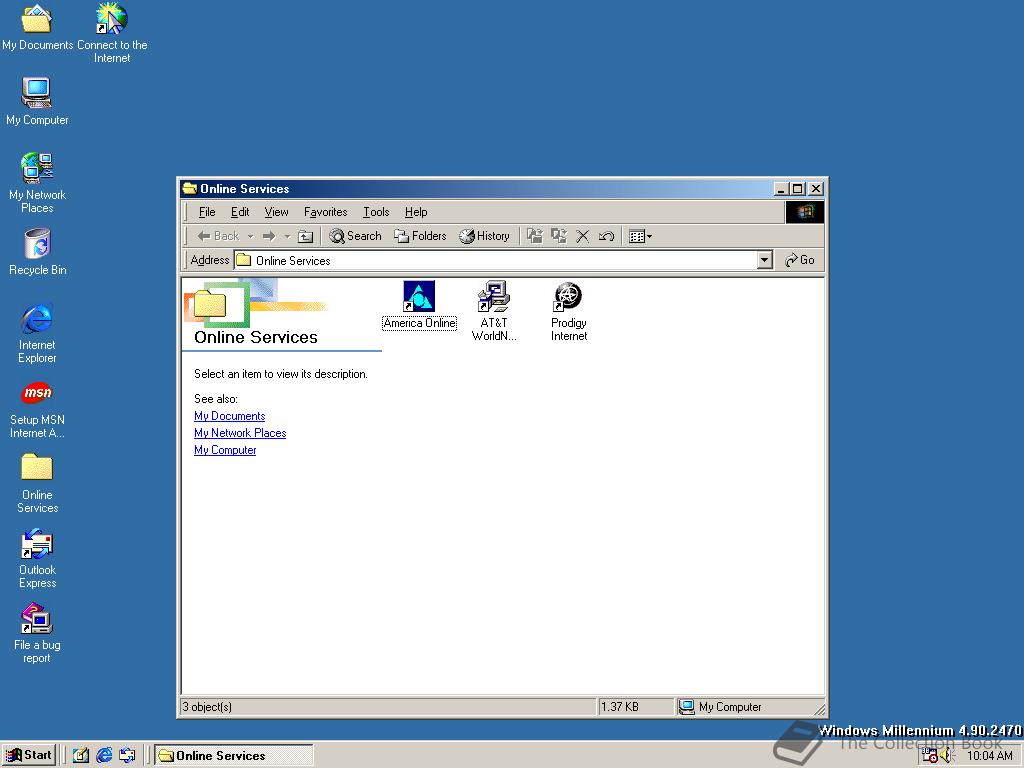The width and height of the screenshot is (1024, 768).
Task: Click the task scheduler tray icon
Action: (930, 756)
